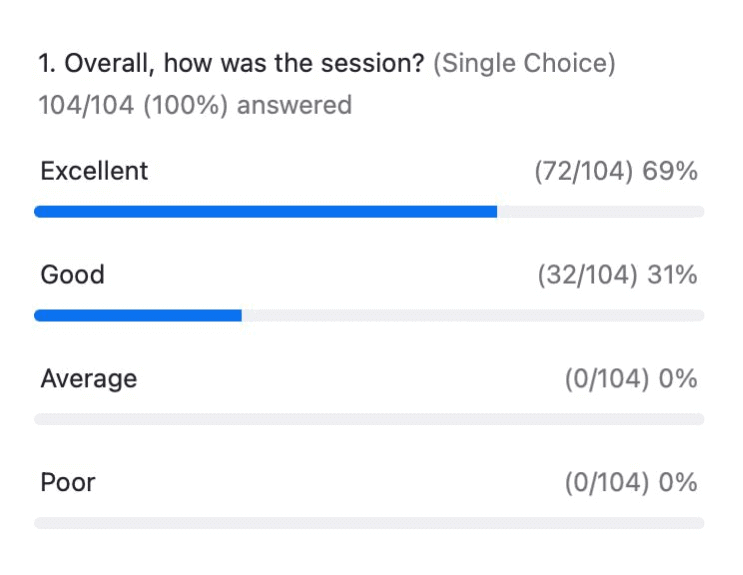
Task: Click the "104/104 (100%) answered" summary text
Action: click(x=195, y=104)
